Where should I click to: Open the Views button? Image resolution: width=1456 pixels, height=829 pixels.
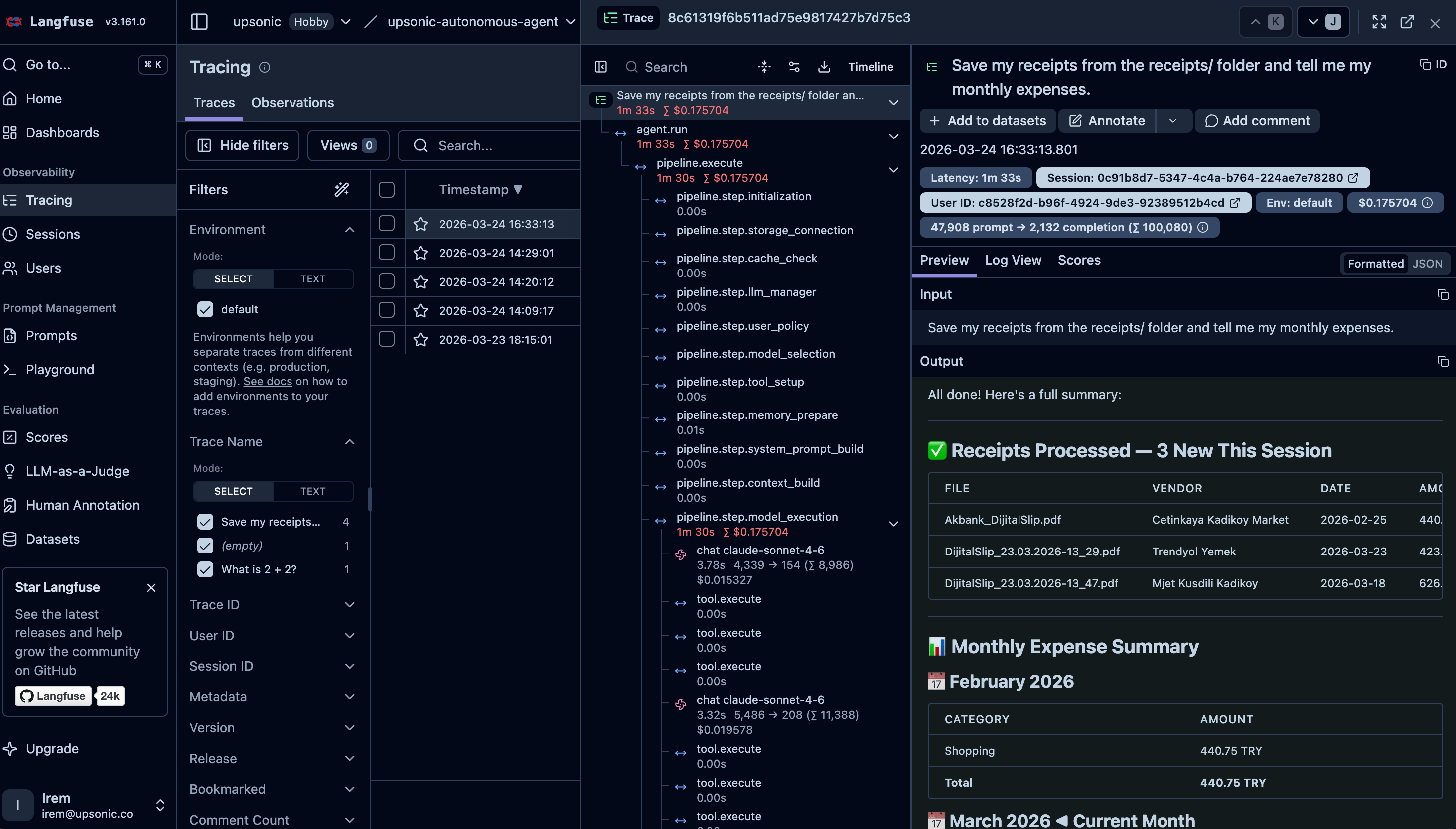(348, 146)
